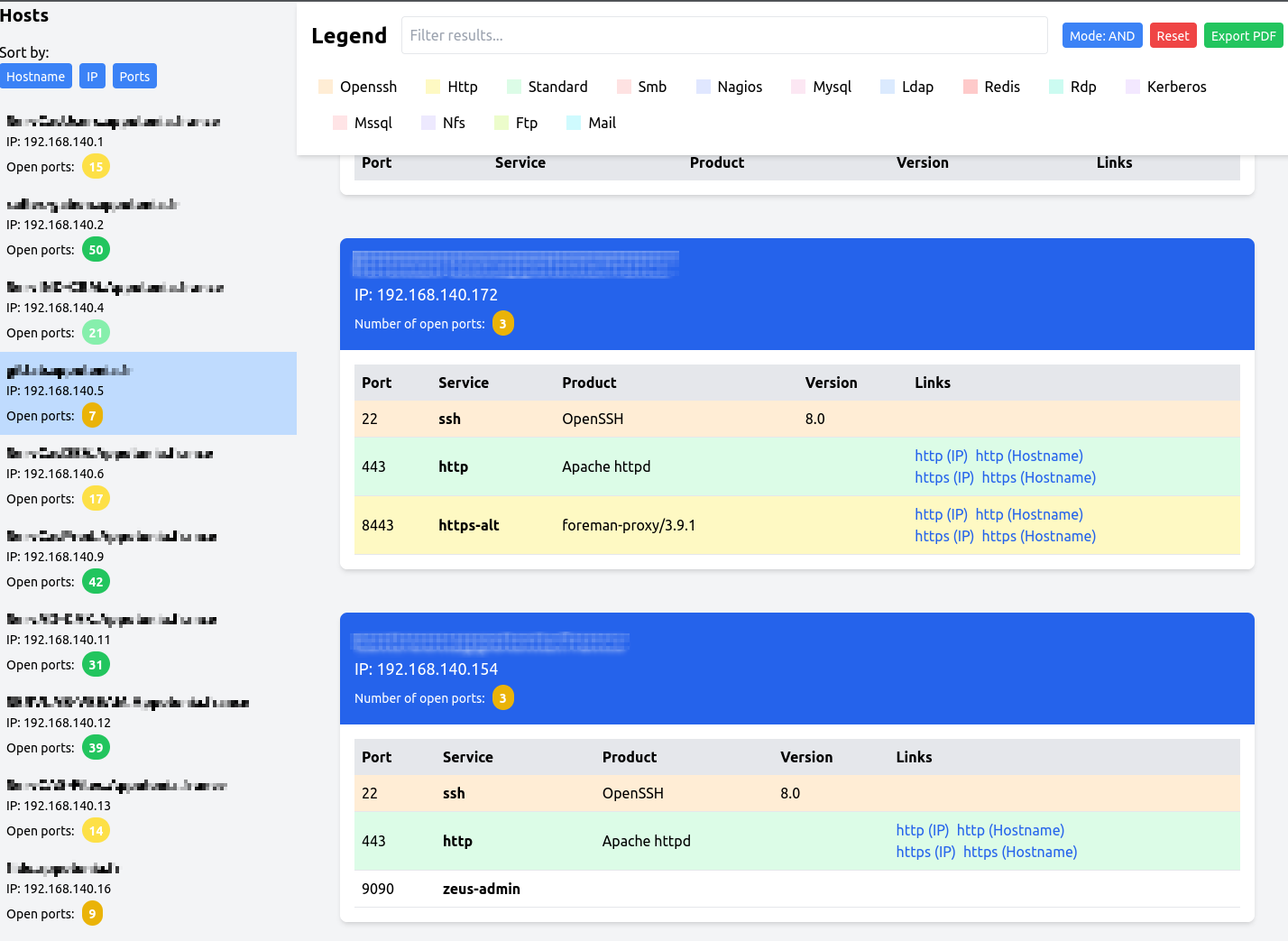
Task: Sort hosts by Ports
Action: click(x=134, y=76)
